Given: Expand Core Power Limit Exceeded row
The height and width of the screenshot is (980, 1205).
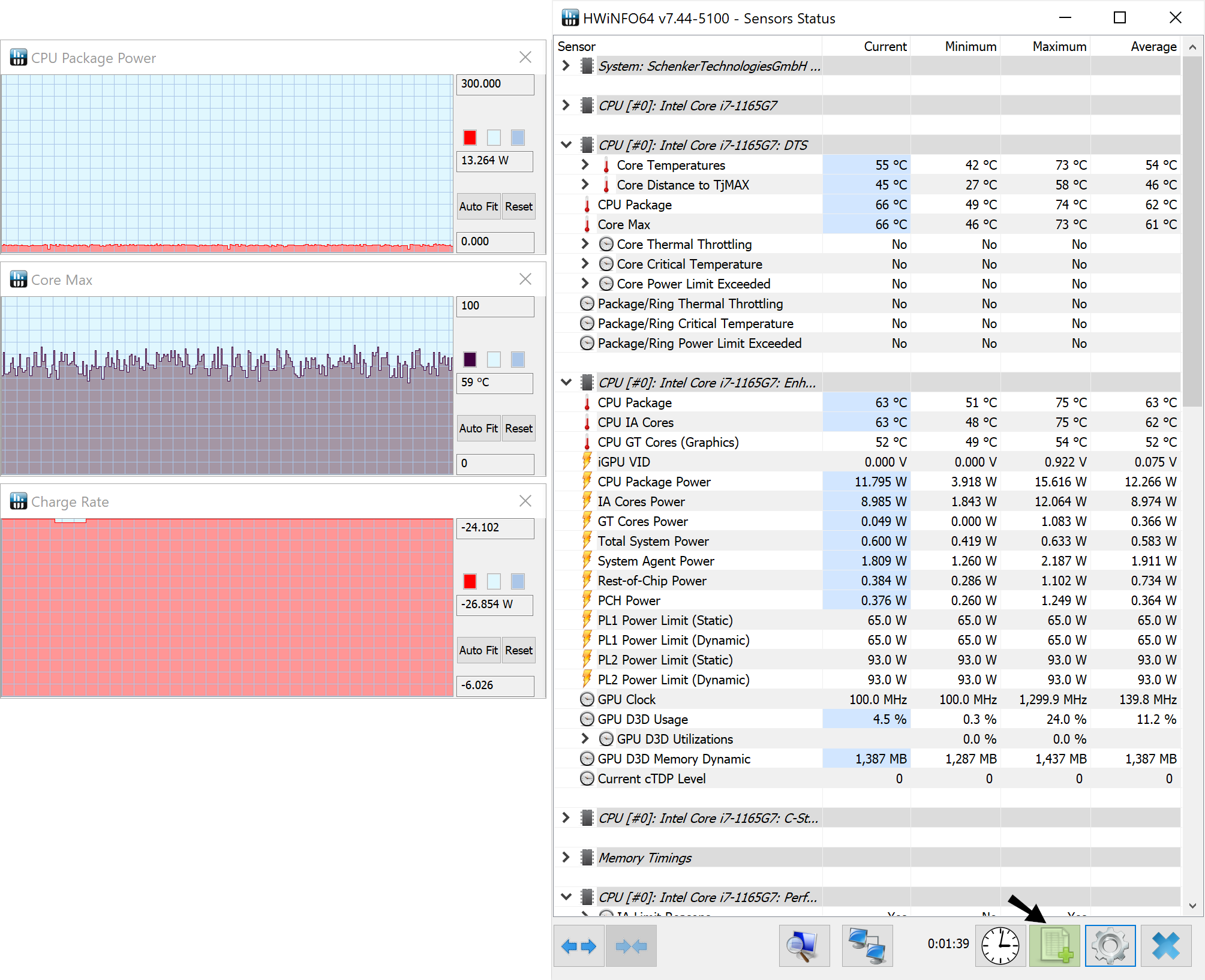Looking at the screenshot, I should (x=585, y=284).
